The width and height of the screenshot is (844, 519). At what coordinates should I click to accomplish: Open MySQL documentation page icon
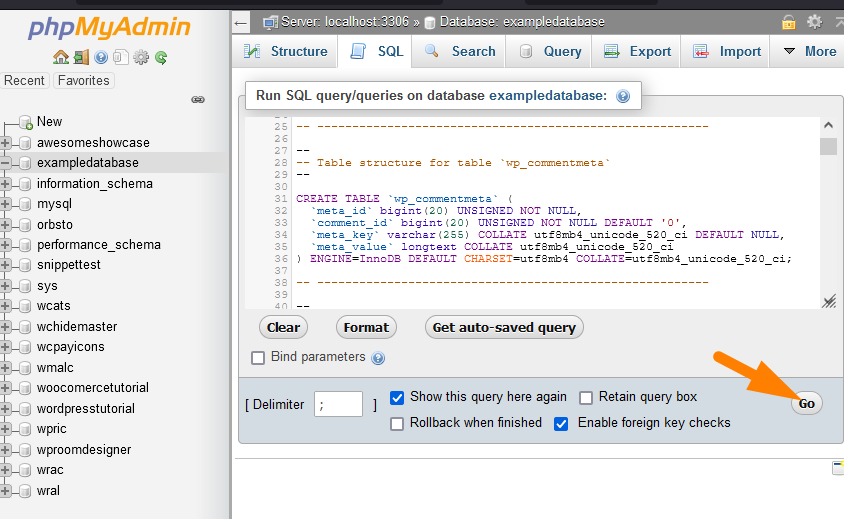pyautogui.click(x=121, y=57)
